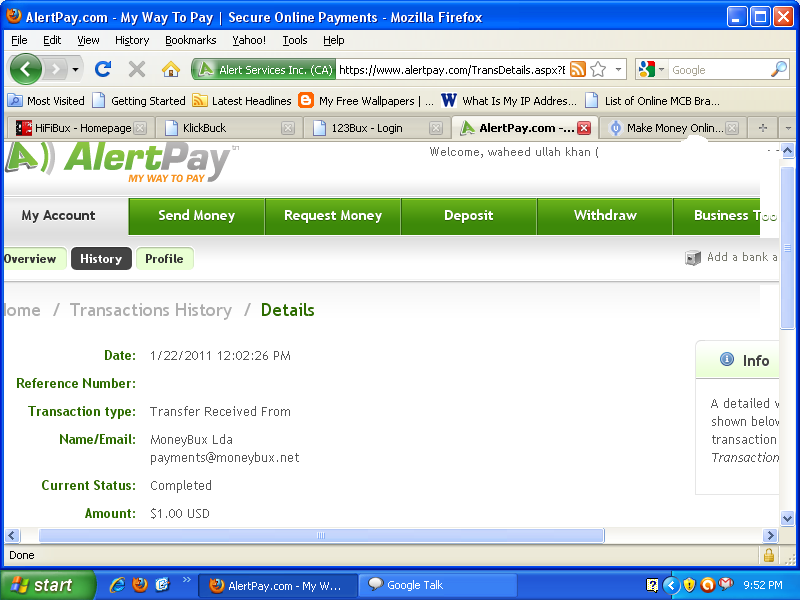Open Latest Headlines feed bookmark
Image resolution: width=800 pixels, height=600 pixels.
point(242,101)
